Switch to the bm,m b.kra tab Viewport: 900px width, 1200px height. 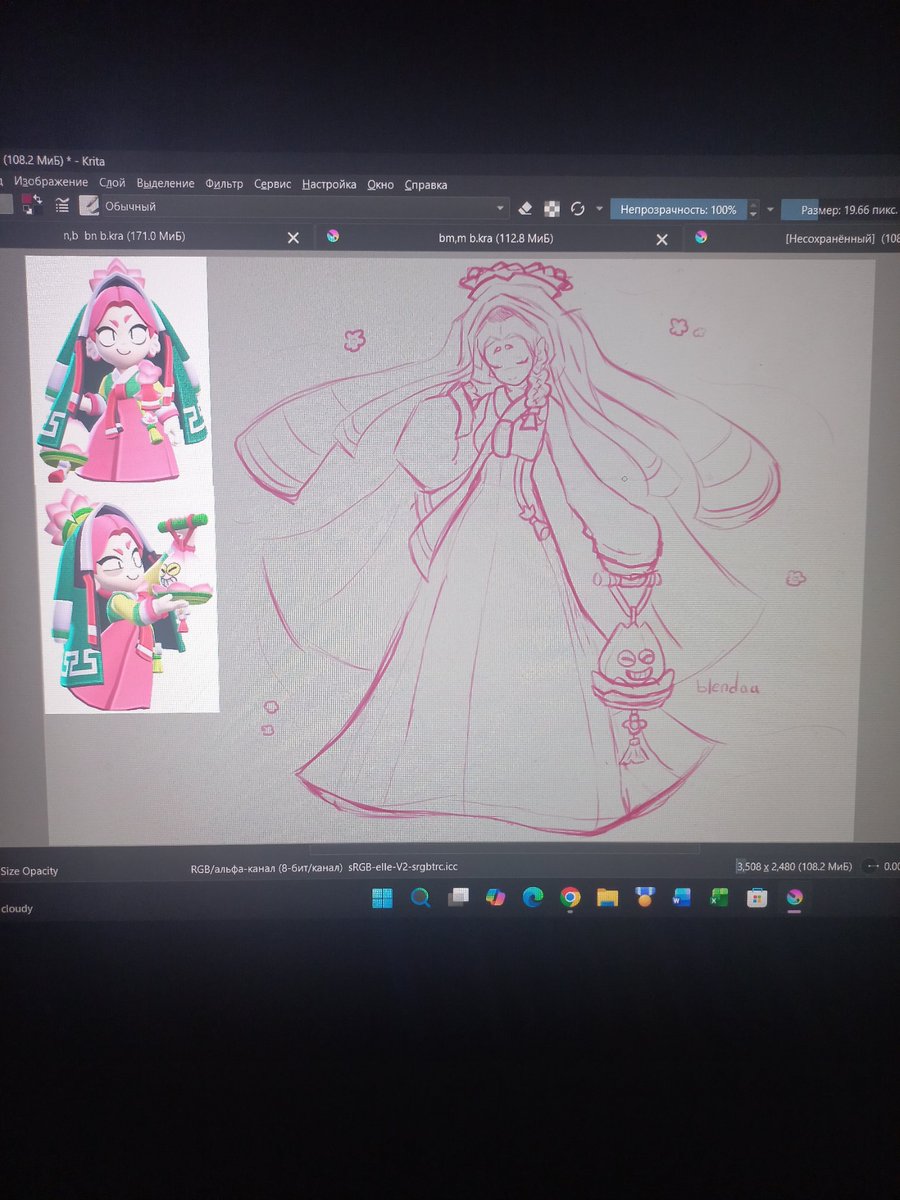[496, 238]
